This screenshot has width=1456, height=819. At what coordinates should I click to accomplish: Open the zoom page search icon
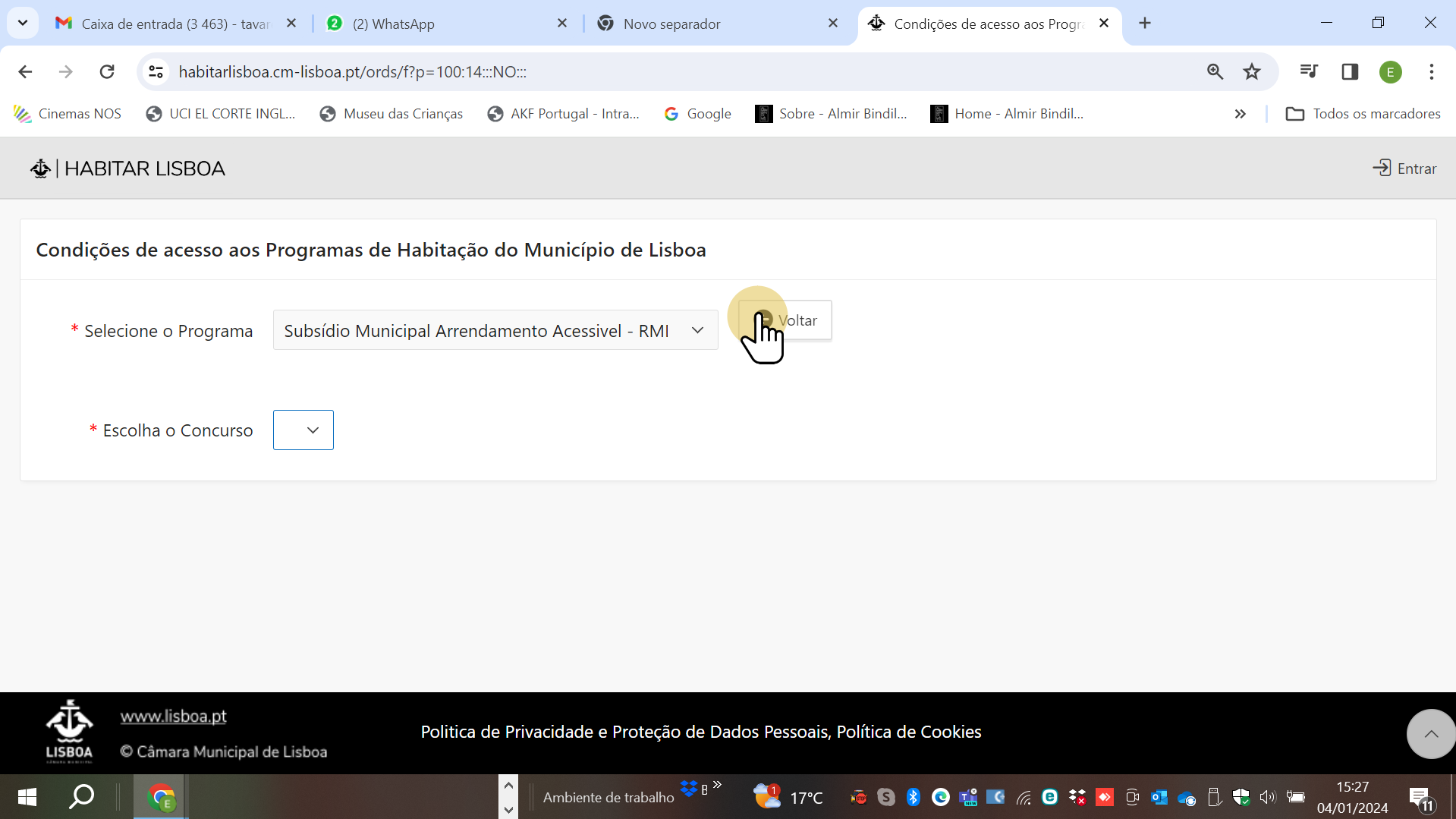click(x=1215, y=71)
